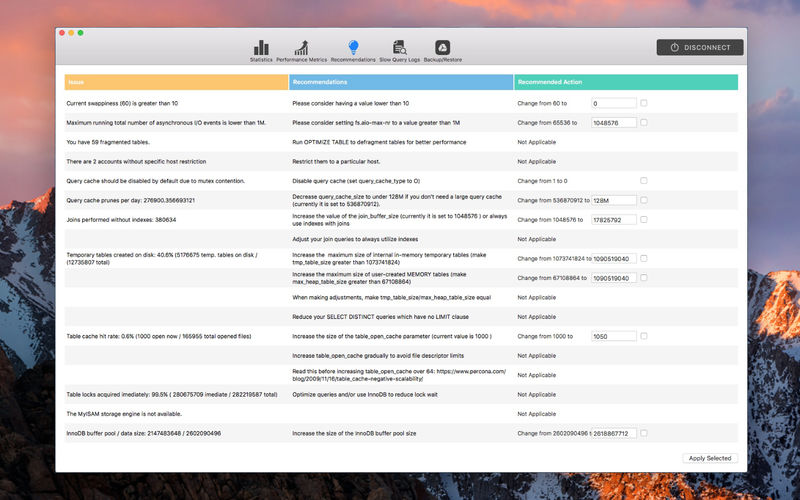The width and height of the screenshot is (800, 500).
Task: Click the Issue column header
Action: pos(176,82)
